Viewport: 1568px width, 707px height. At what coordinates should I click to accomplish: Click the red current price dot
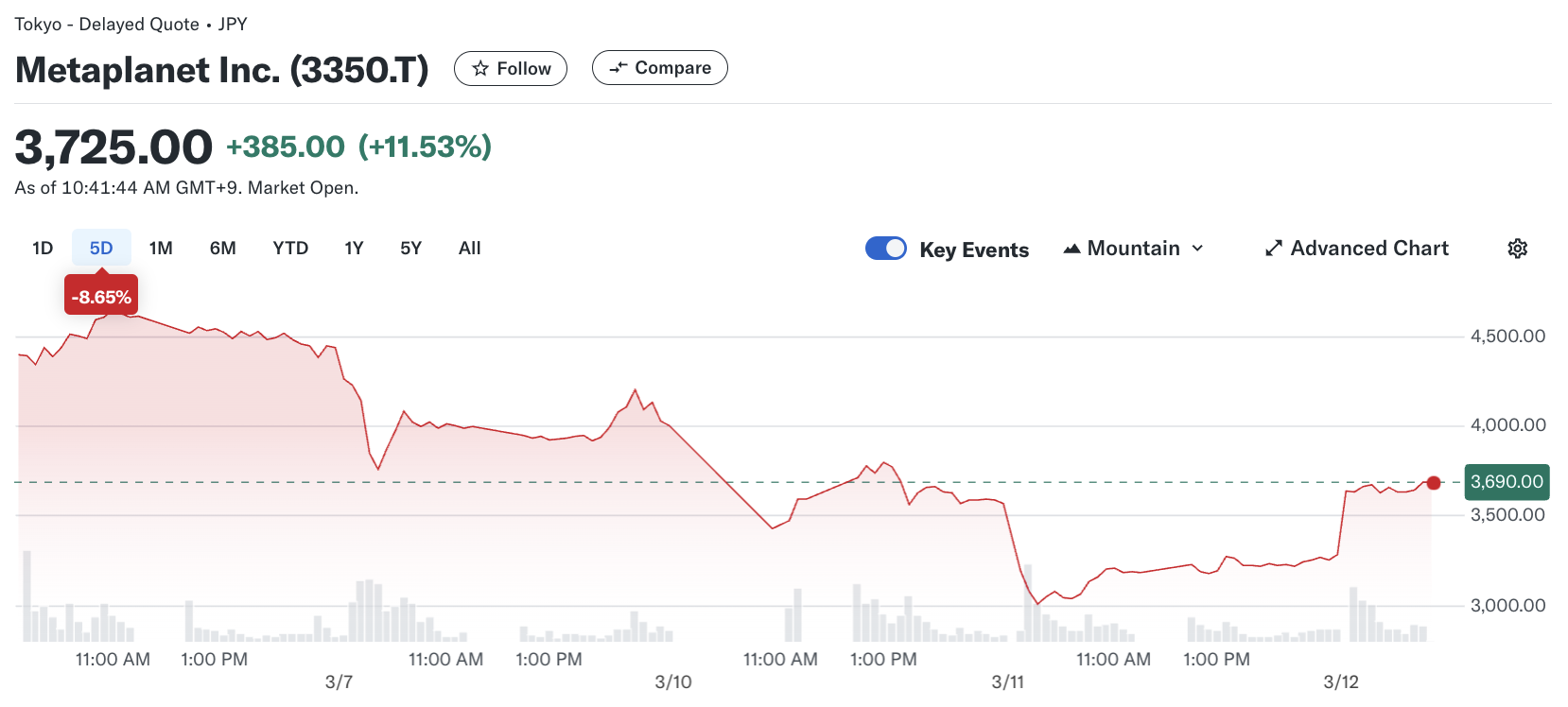pyautogui.click(x=1434, y=483)
